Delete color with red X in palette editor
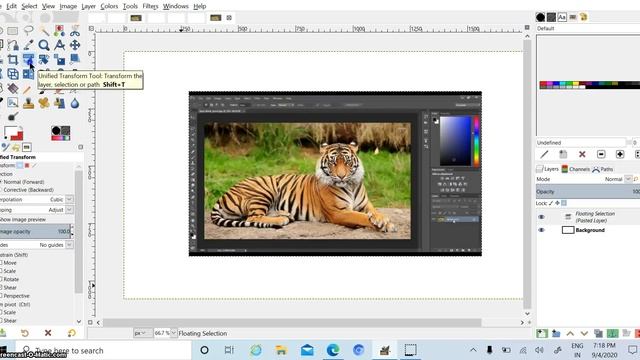The width and height of the screenshot is (640, 360). (x=582, y=154)
